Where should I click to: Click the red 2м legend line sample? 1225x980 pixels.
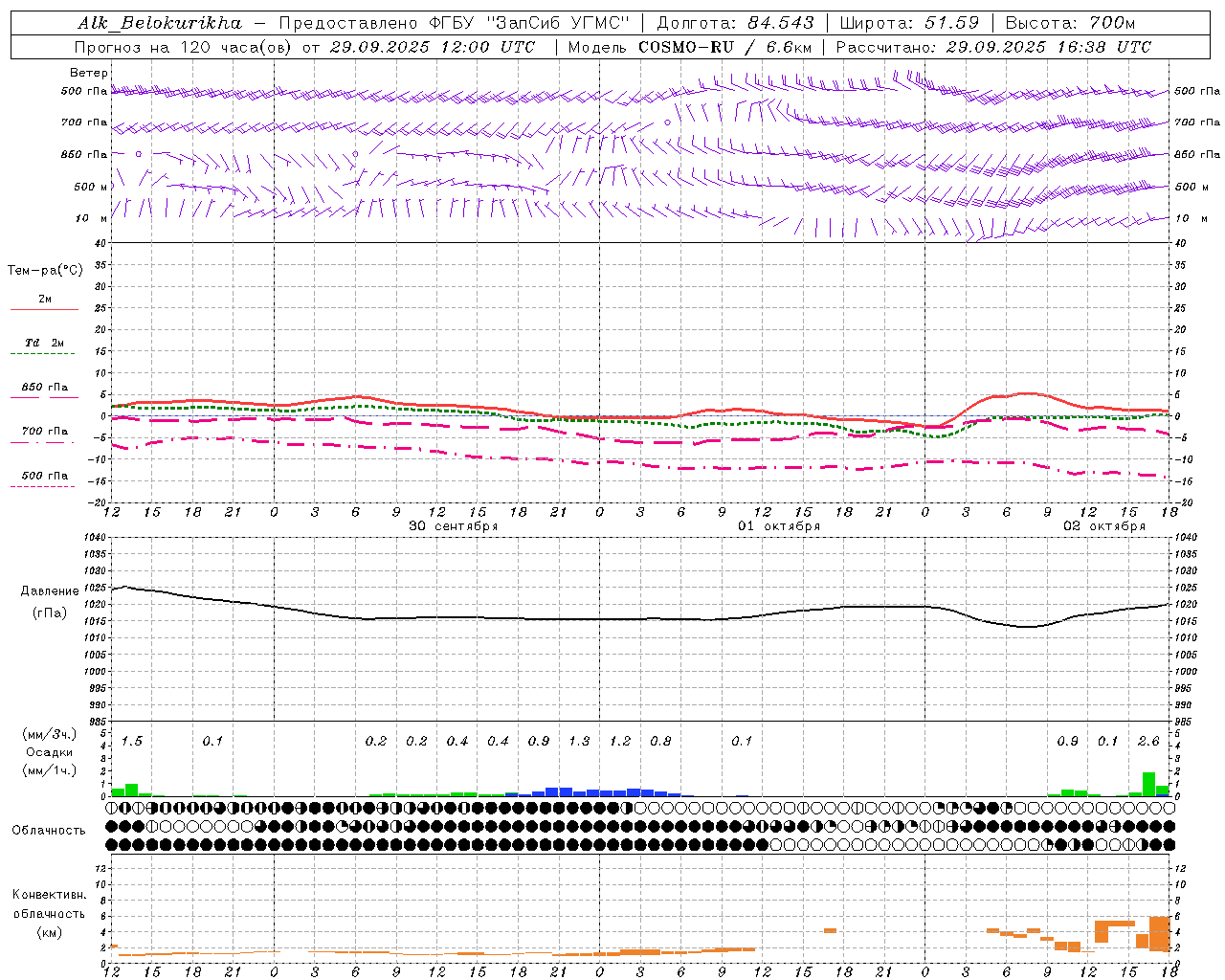coord(44,310)
